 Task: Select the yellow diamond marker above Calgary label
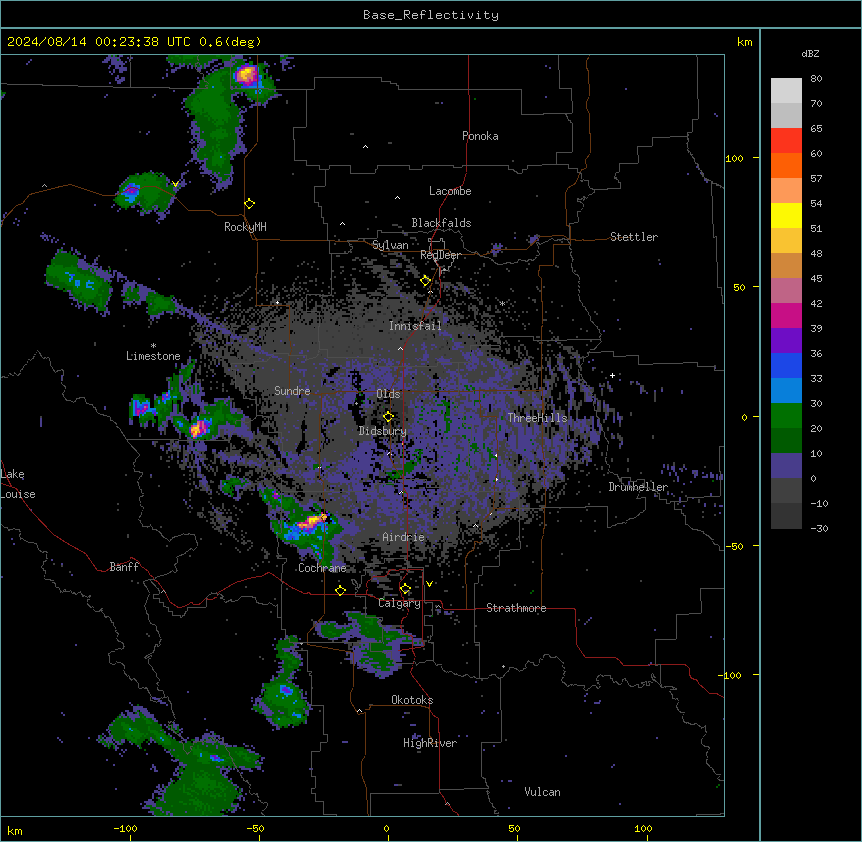click(x=405, y=589)
